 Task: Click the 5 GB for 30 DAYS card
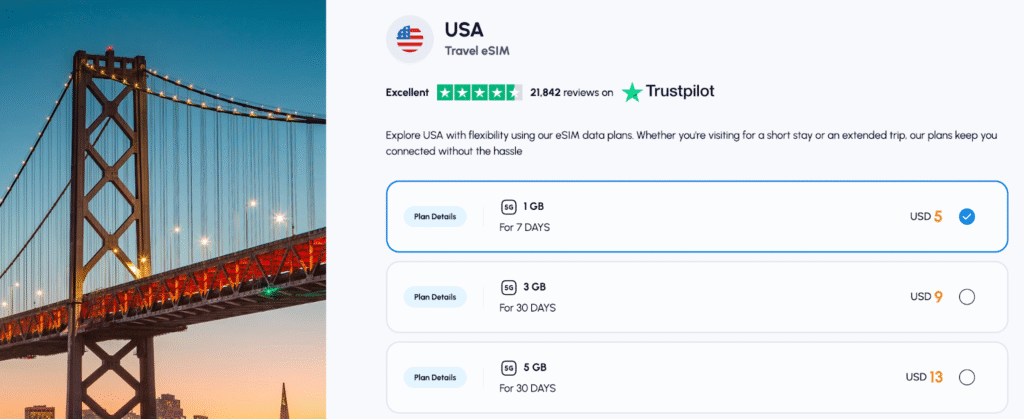700,377
